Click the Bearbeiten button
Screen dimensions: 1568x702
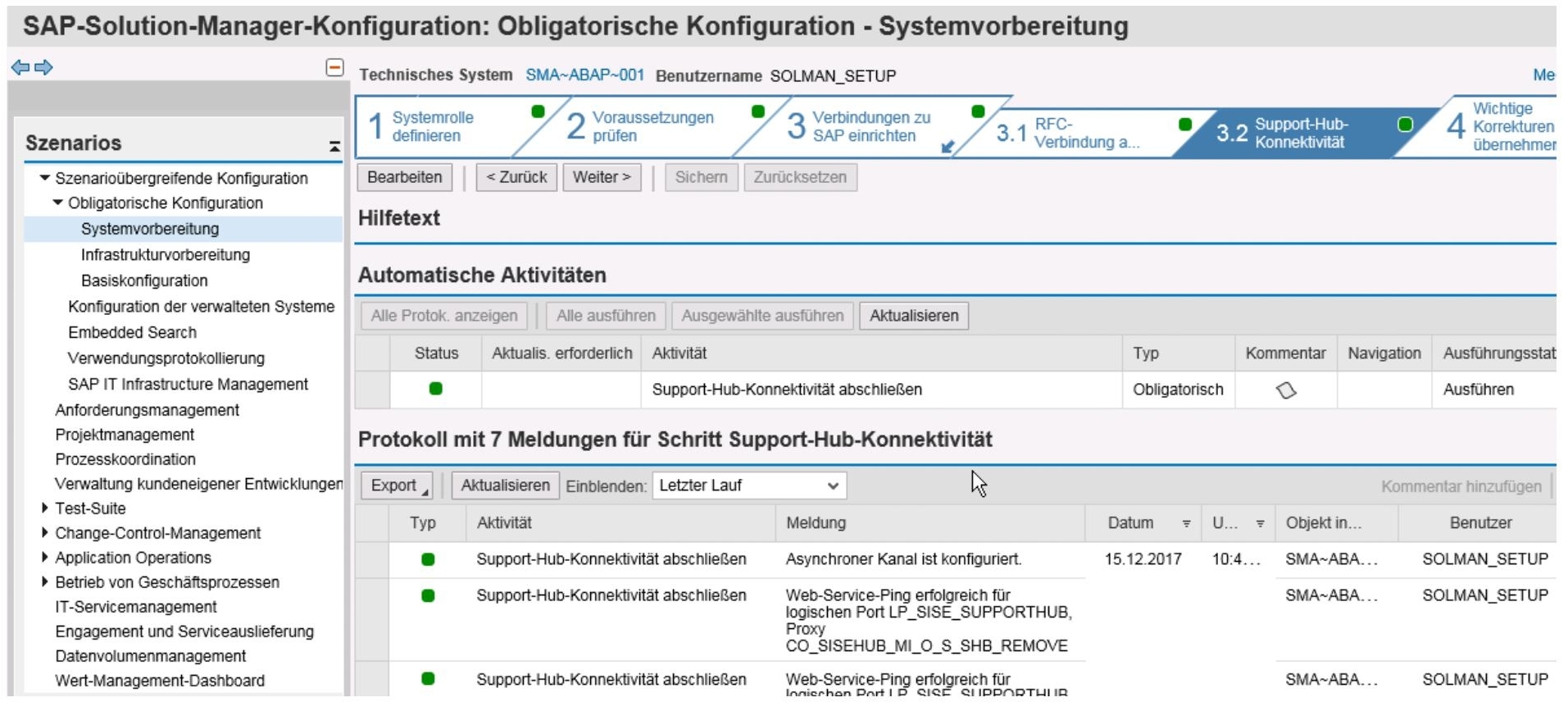404,177
